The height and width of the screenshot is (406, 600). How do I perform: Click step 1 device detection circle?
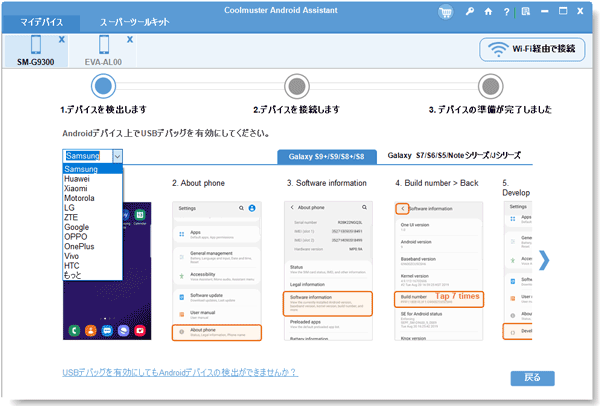103,86
